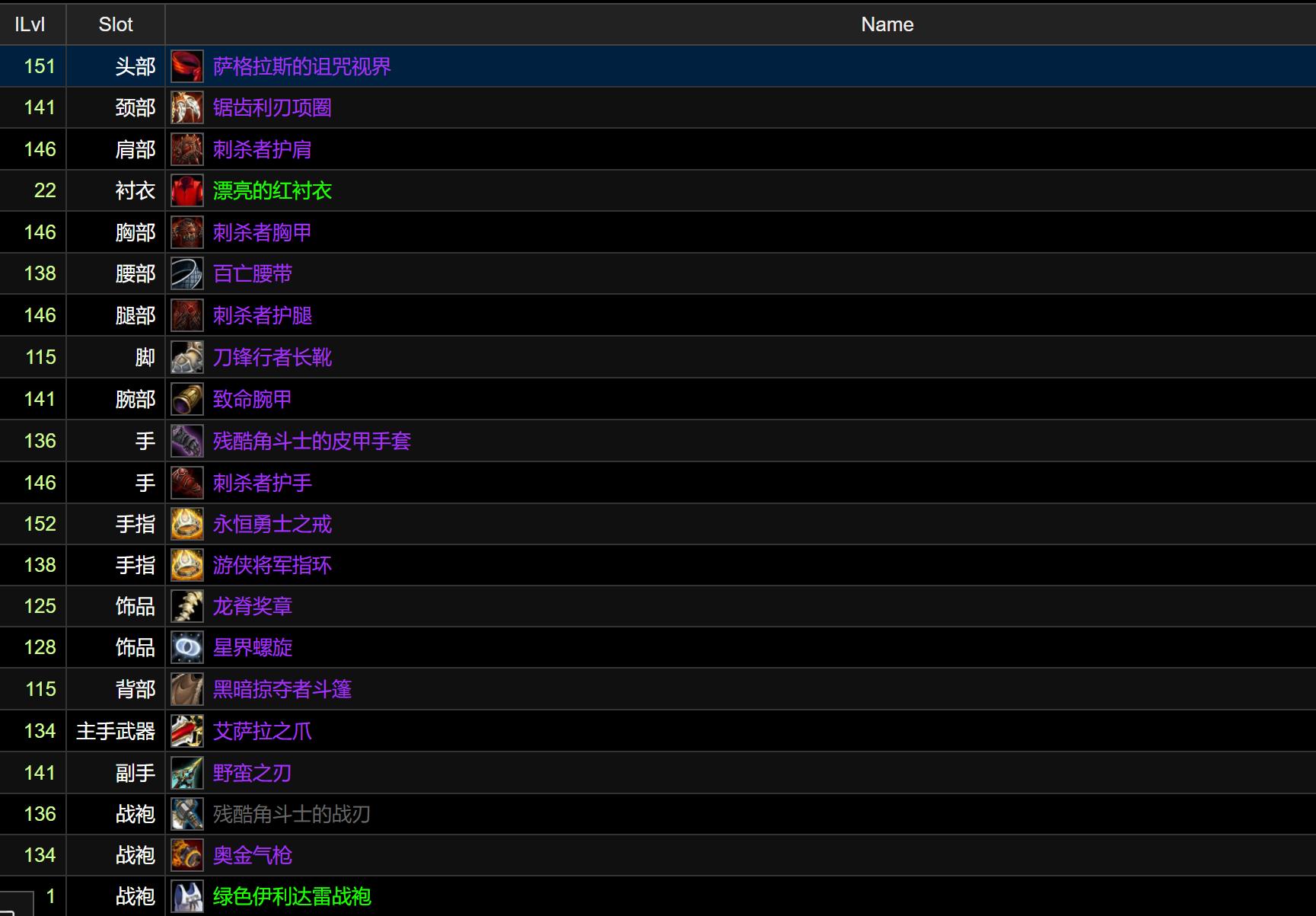Click the 致命腕甲 bracer icon

pos(186,399)
